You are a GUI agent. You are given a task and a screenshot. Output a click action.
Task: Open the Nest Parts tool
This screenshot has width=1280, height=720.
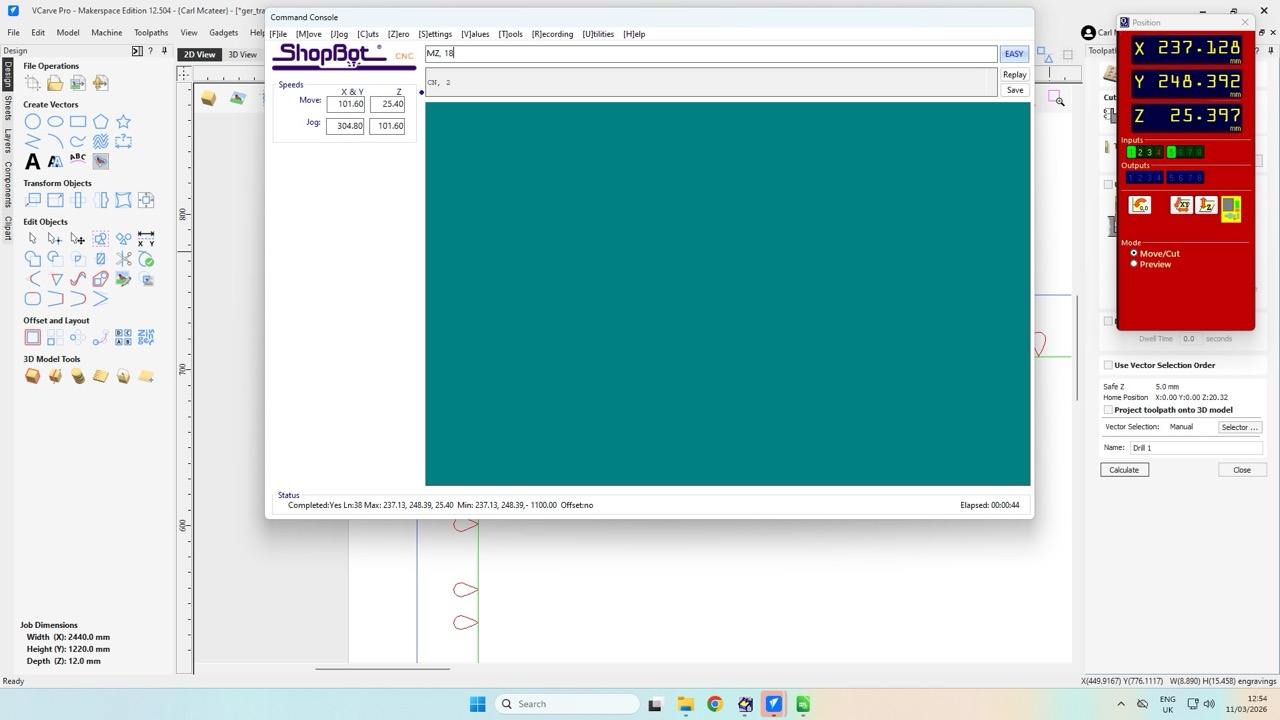146,338
